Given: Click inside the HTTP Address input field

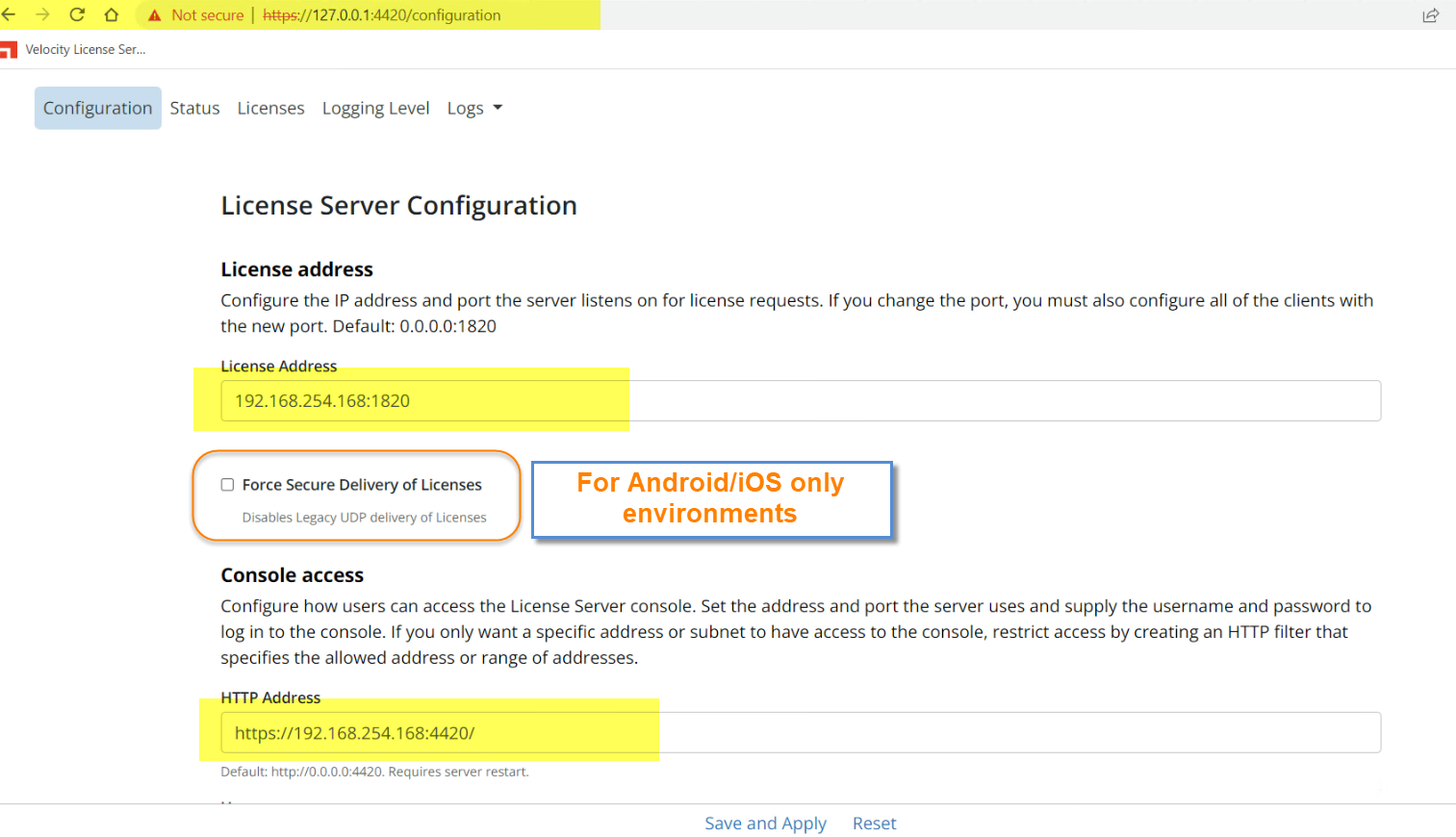Looking at the screenshot, I should point(674,732).
